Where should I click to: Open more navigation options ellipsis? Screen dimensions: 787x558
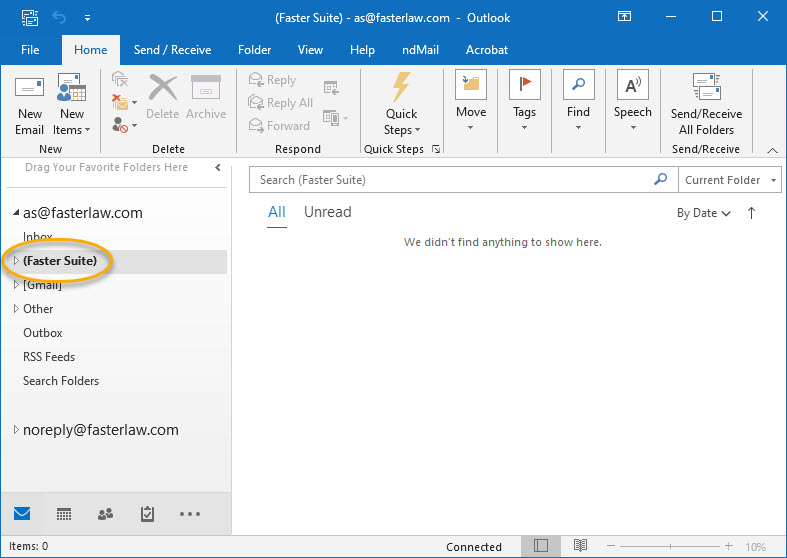pyautogui.click(x=190, y=514)
